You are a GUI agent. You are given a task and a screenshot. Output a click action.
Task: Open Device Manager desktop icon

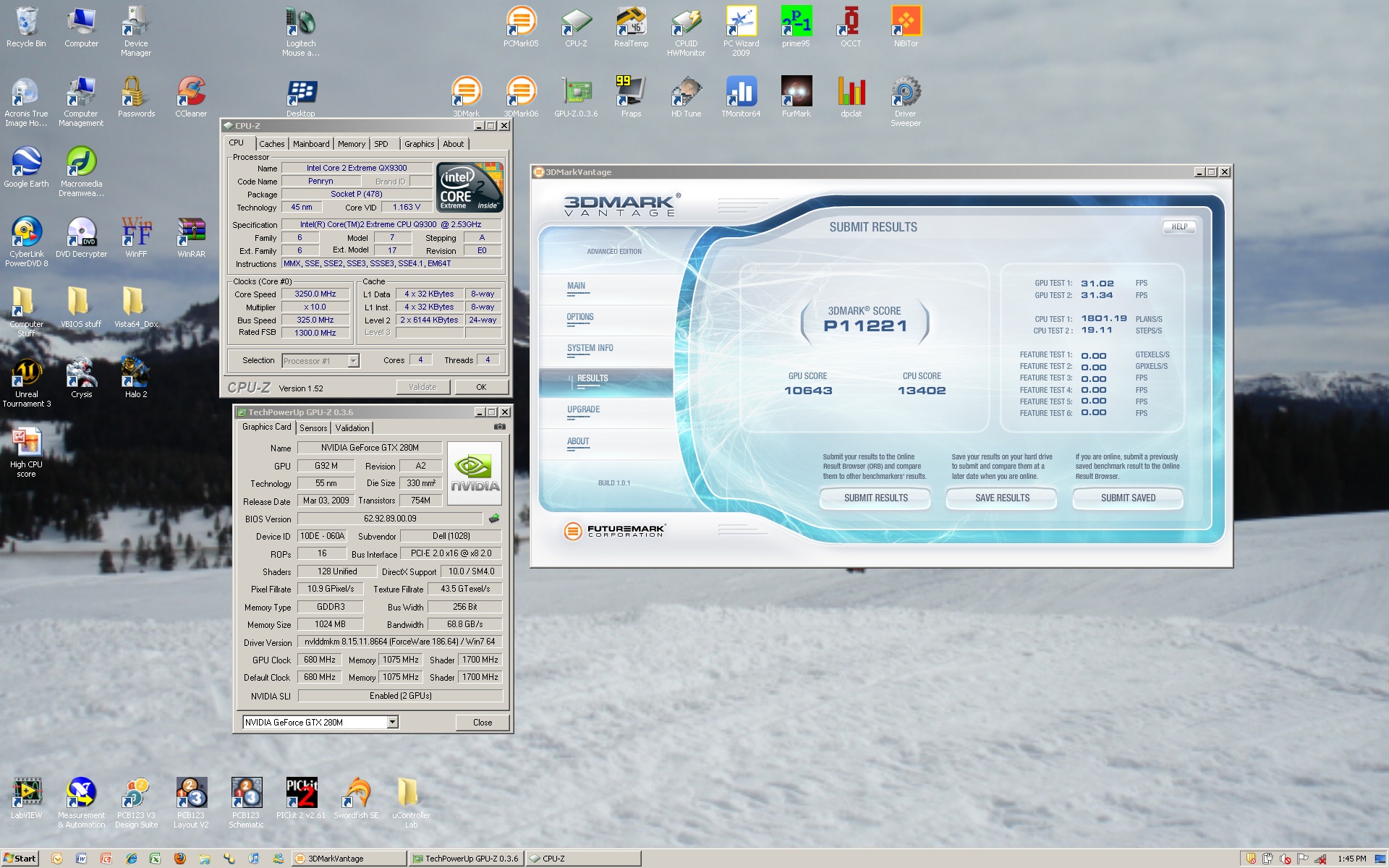coord(136,31)
